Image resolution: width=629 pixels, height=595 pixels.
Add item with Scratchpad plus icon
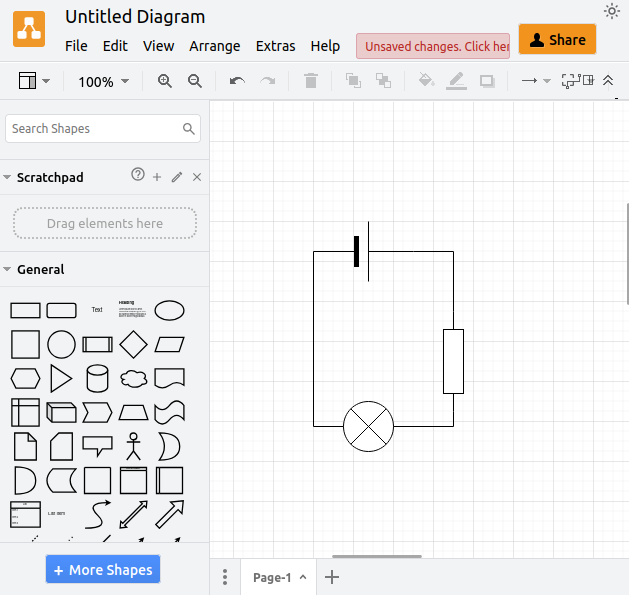click(x=157, y=177)
